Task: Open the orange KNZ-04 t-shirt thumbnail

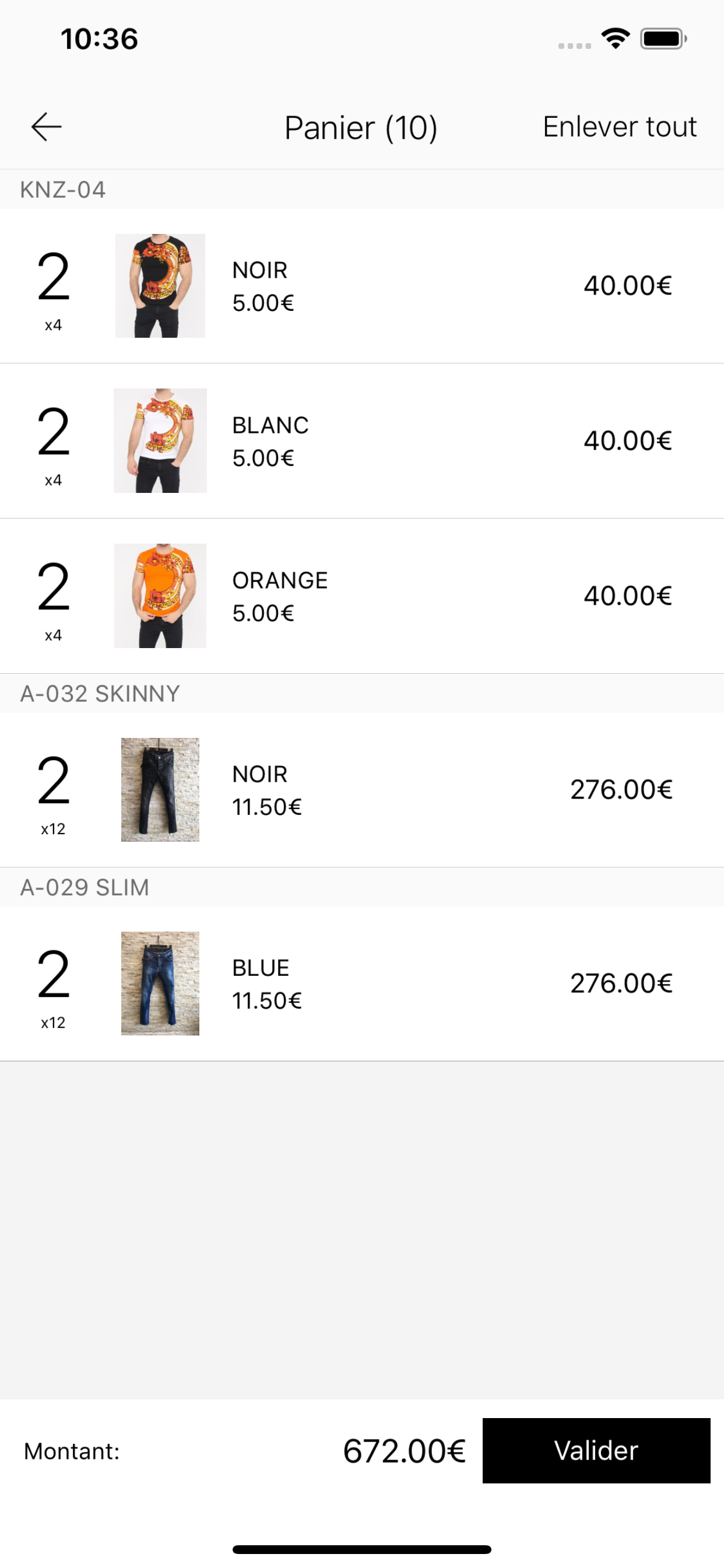Action: pos(160,596)
